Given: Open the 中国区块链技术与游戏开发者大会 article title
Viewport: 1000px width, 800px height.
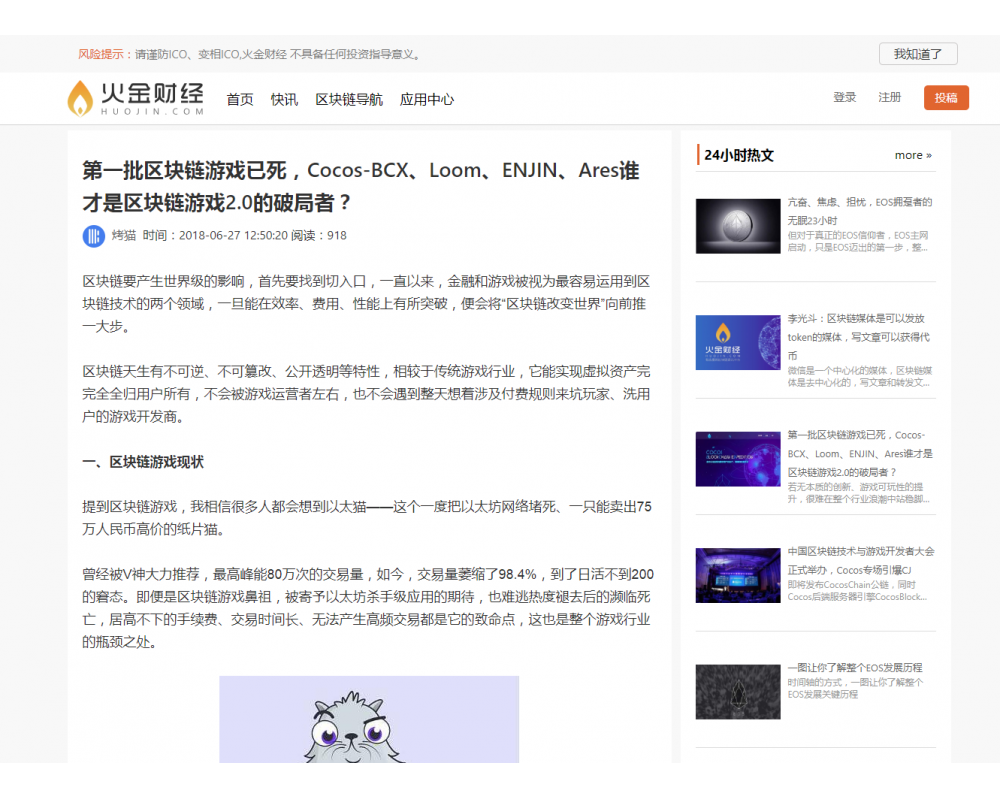Looking at the screenshot, I should point(861,561).
